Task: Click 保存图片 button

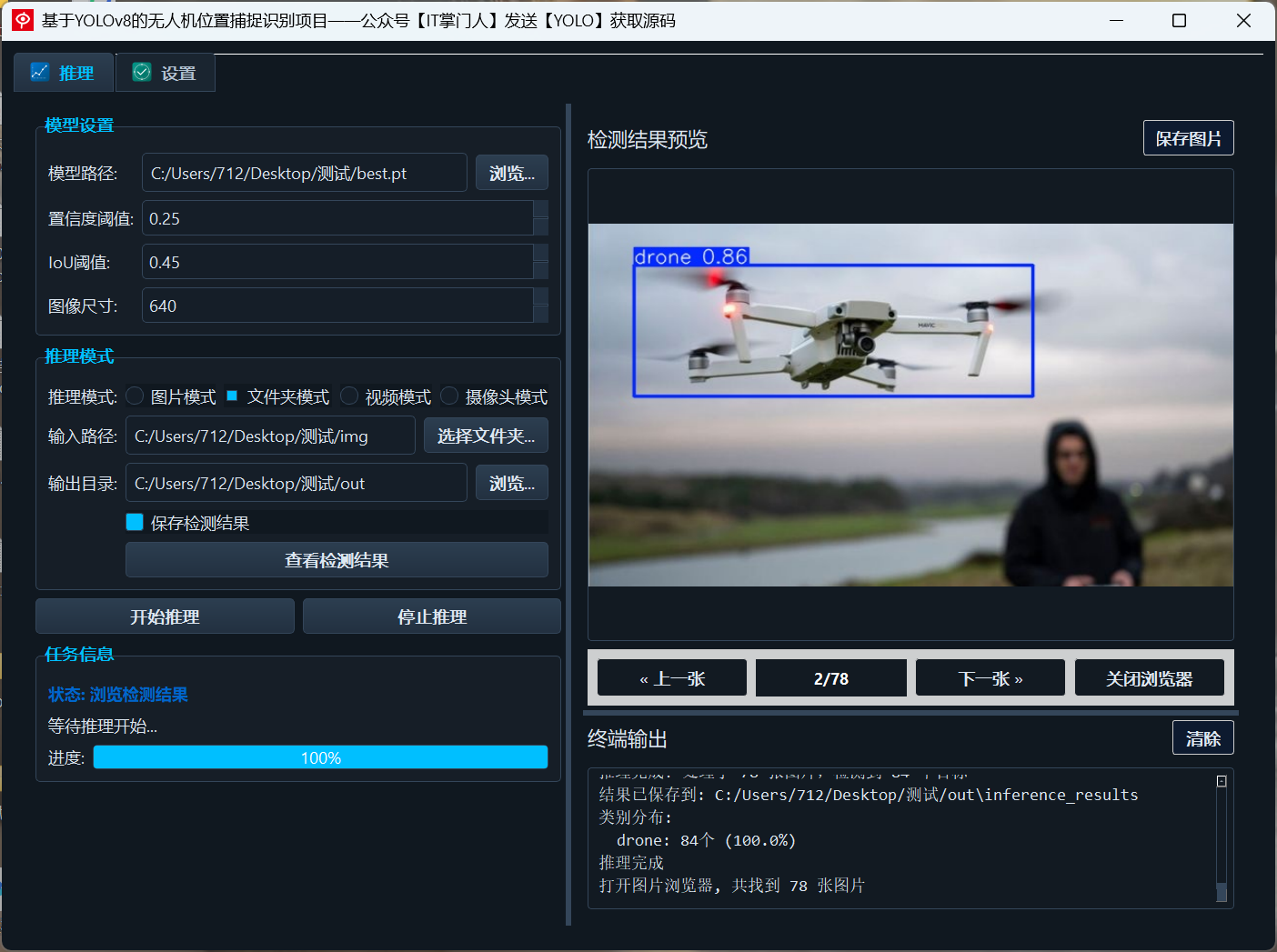Action: [1188, 138]
